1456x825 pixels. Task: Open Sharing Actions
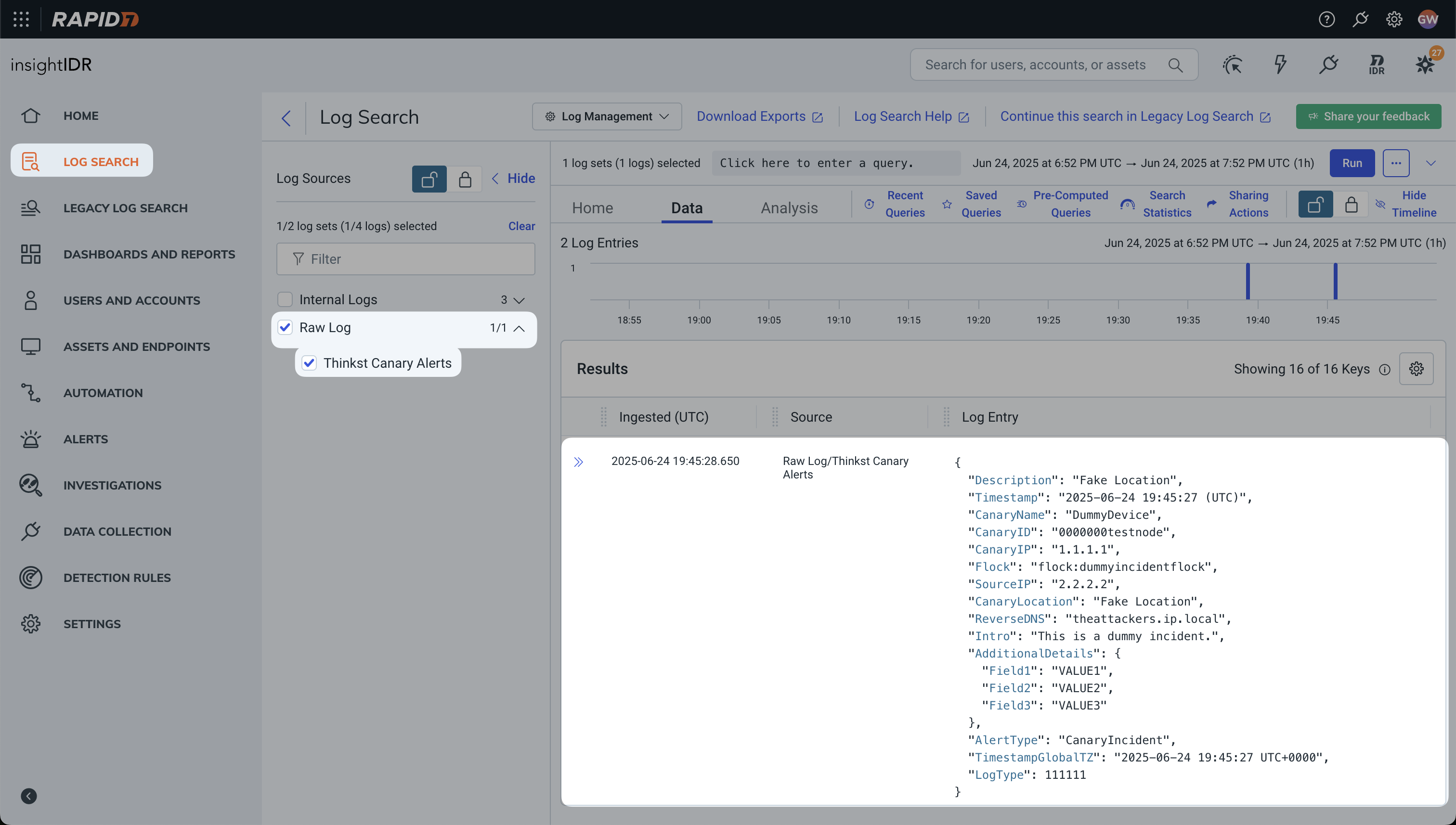tap(1238, 204)
